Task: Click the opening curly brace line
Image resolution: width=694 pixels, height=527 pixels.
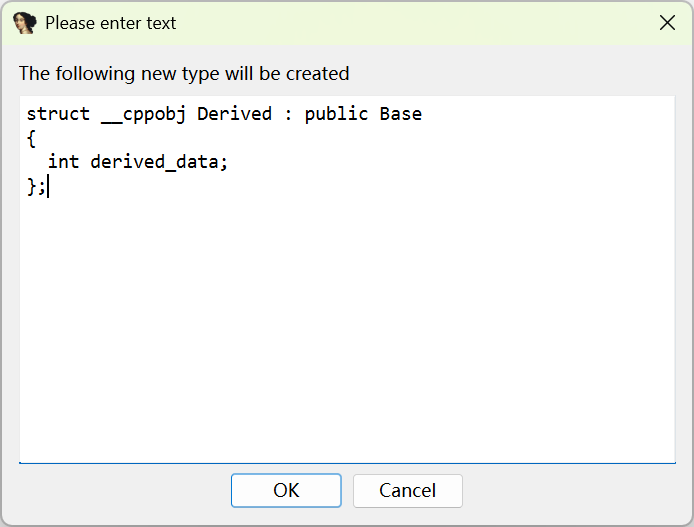Action: (31, 138)
